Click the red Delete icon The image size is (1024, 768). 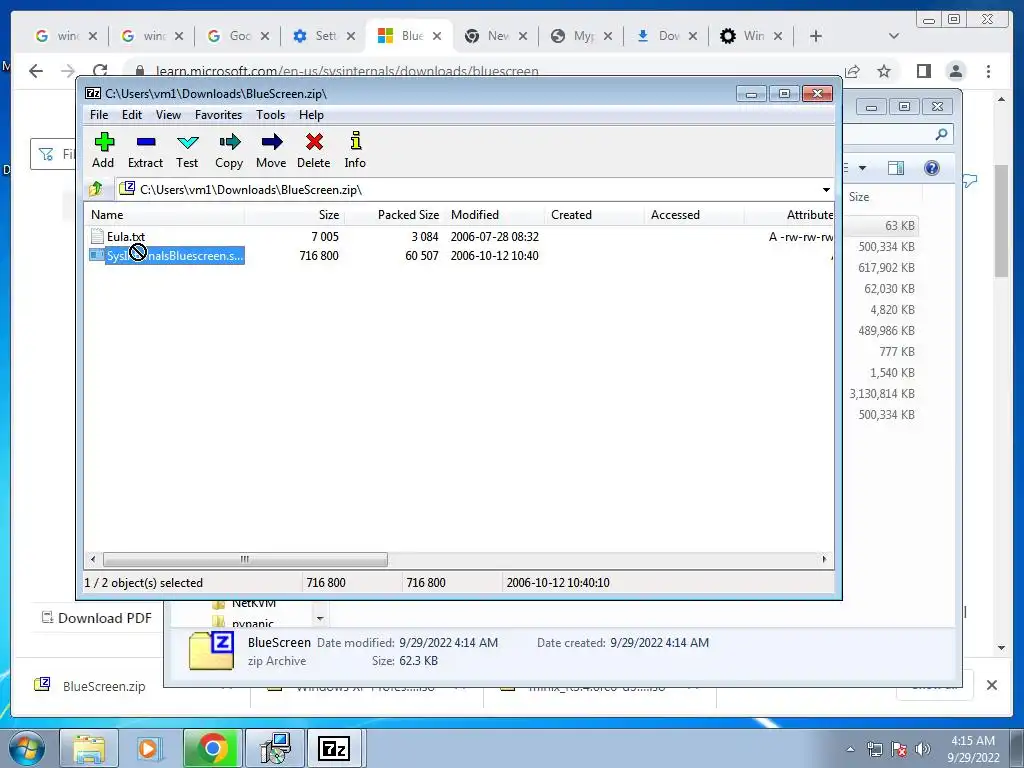(313, 150)
